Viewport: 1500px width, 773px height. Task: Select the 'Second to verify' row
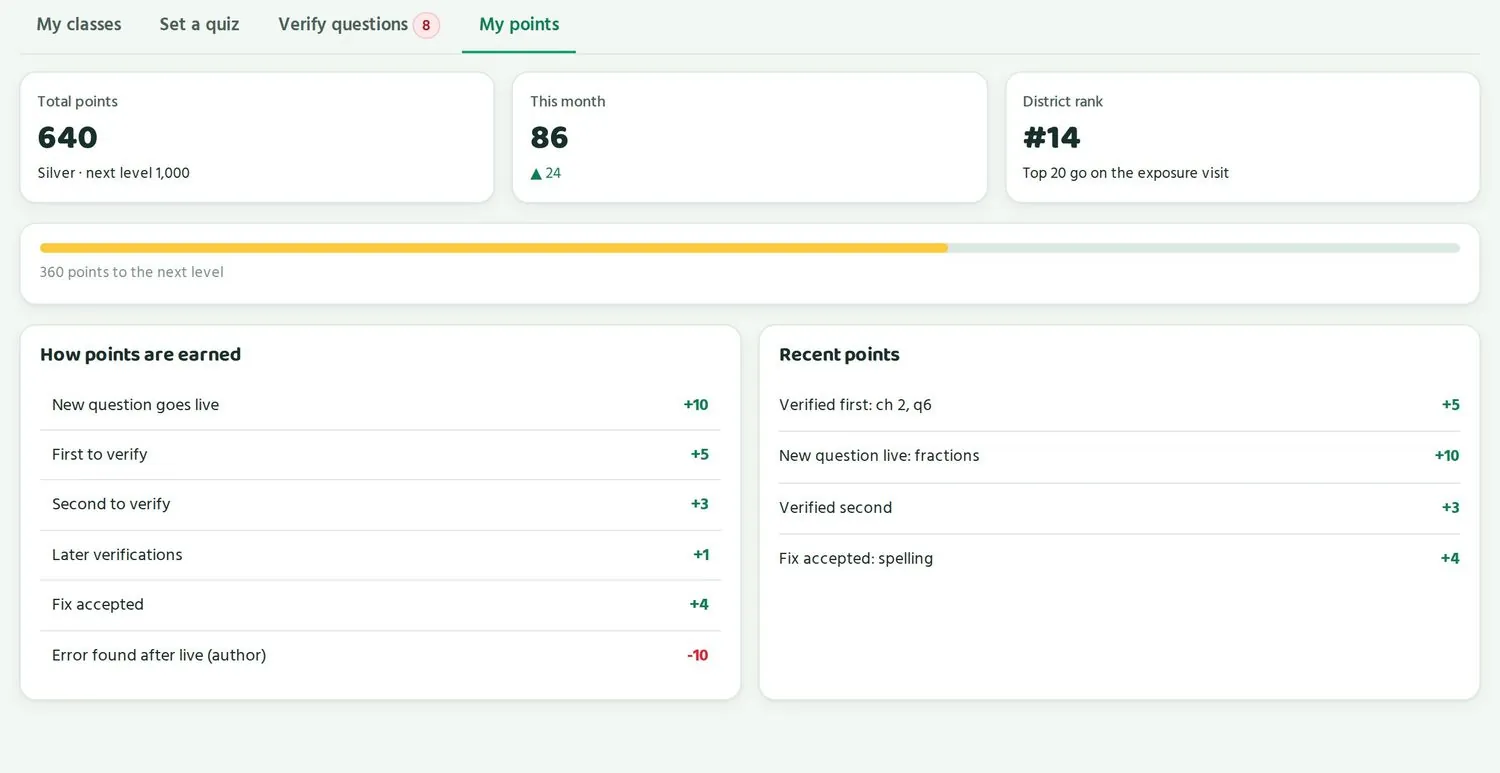pos(380,505)
